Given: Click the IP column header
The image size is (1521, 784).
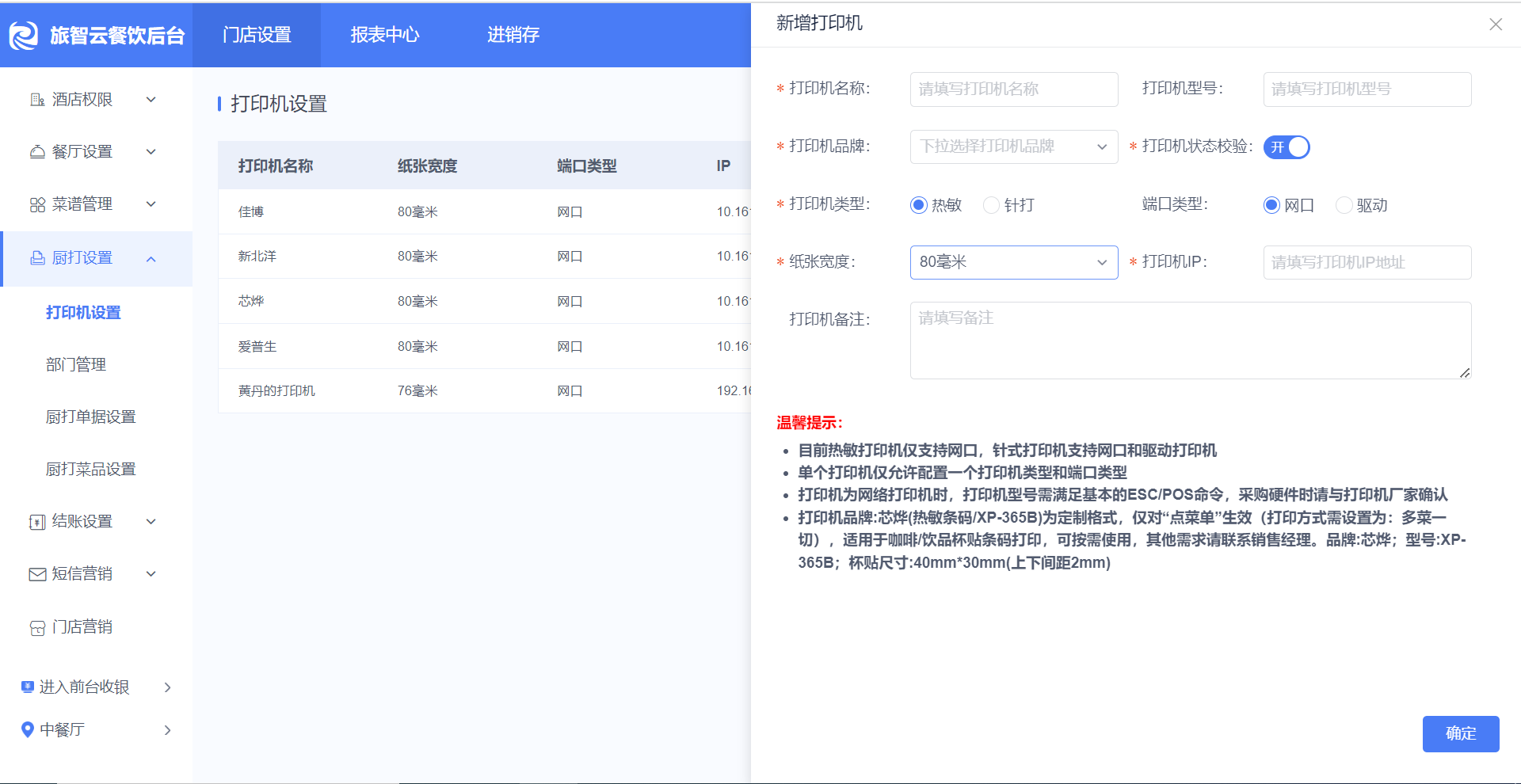Looking at the screenshot, I should click(x=723, y=166).
